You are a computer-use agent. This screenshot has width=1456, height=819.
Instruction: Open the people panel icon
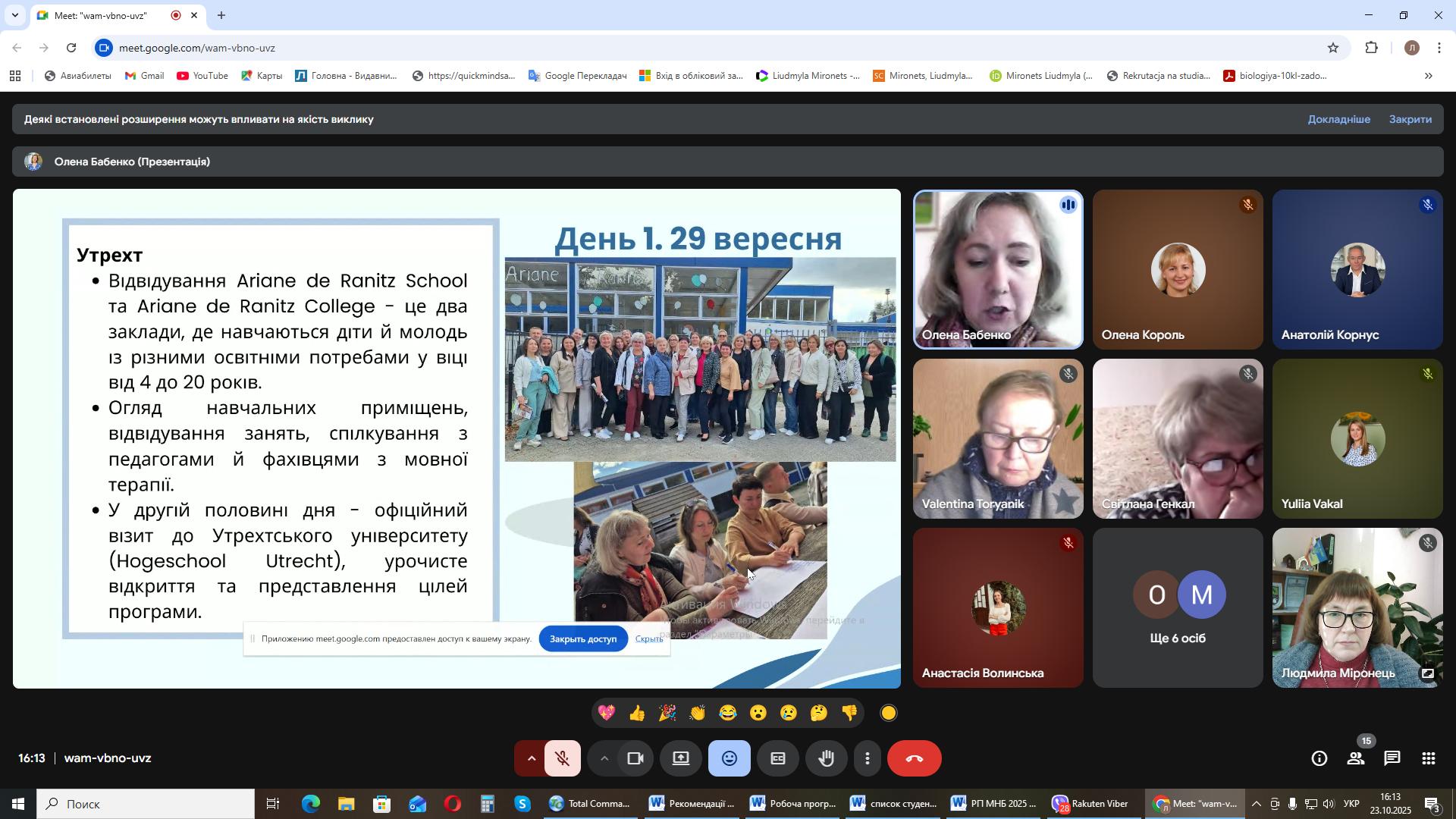click(1356, 759)
